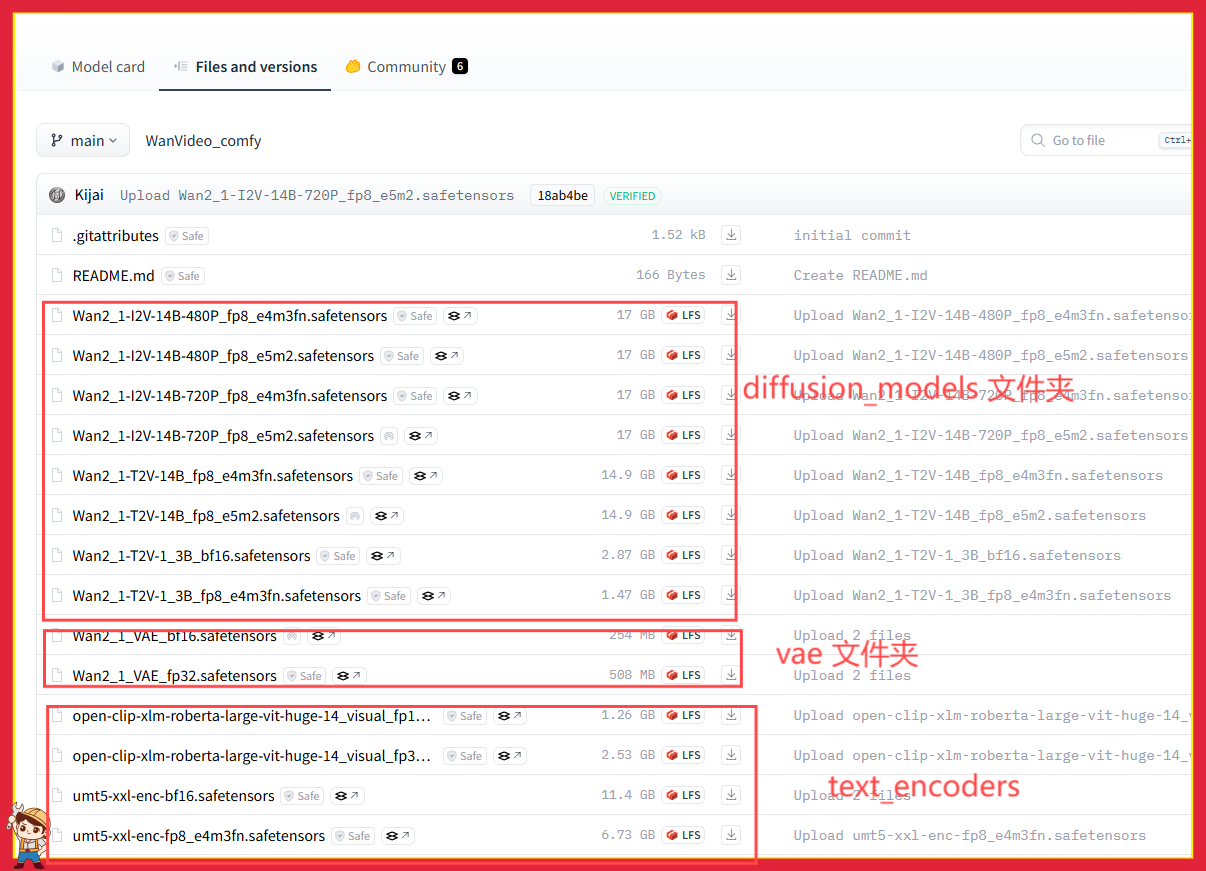Screen dimensions: 1206x871
Task: Download Wan2_1-T2V-14B_fp8_e4m3fn.safetensors
Action: click(731, 475)
